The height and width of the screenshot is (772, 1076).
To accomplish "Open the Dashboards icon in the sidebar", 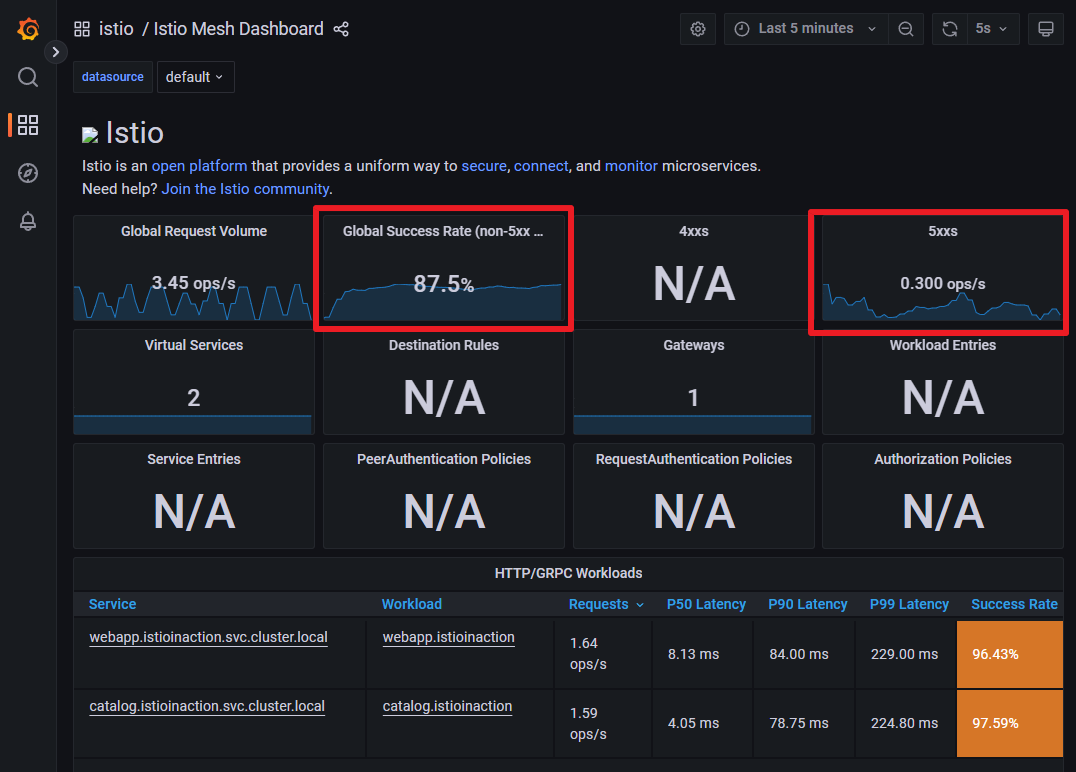I will click(x=27, y=125).
